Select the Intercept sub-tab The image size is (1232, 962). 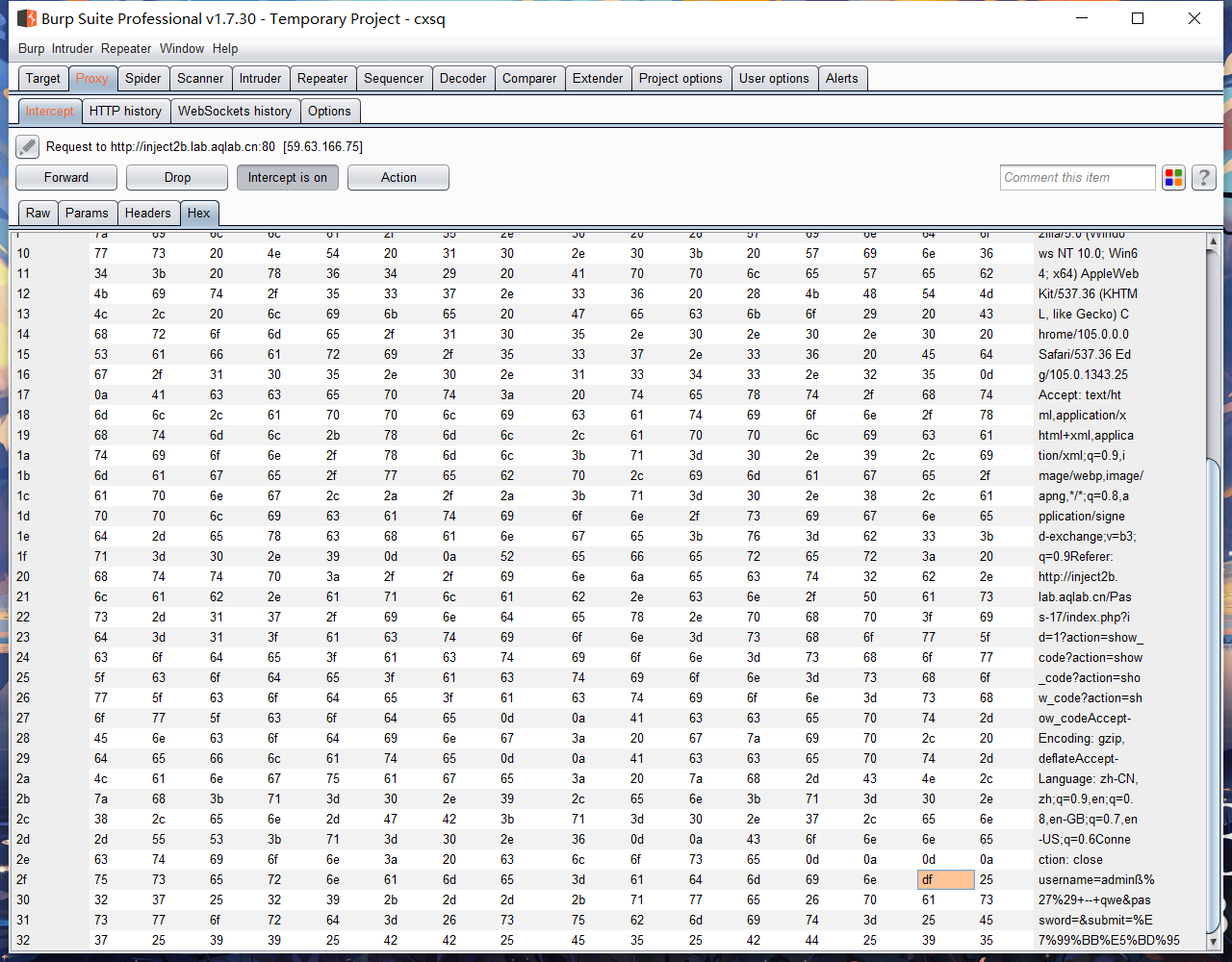[49, 111]
